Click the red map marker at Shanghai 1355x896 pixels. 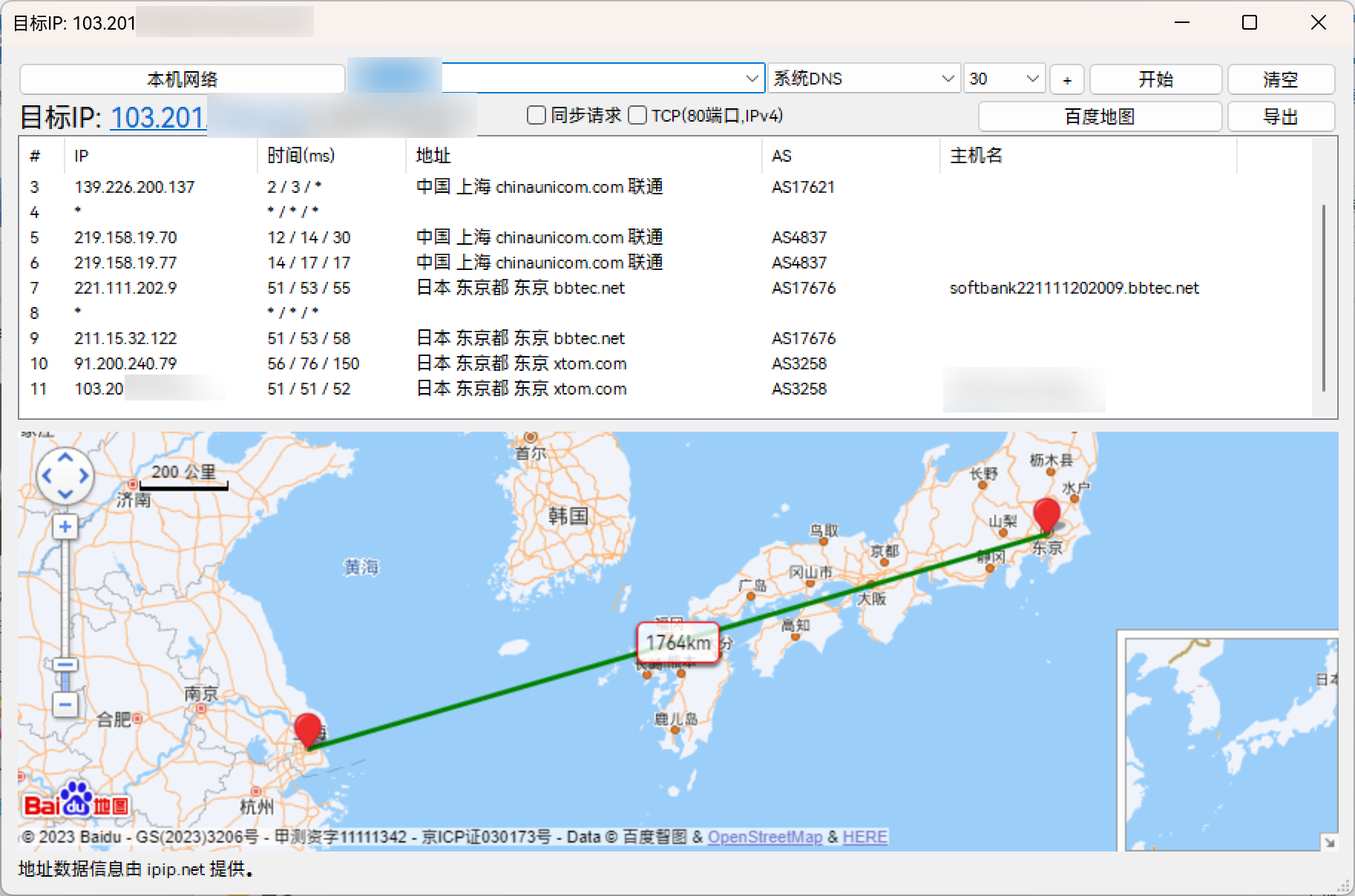(x=308, y=728)
